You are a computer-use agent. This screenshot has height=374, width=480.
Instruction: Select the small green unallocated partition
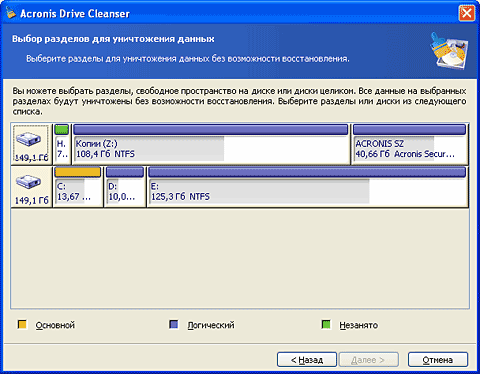point(62,144)
